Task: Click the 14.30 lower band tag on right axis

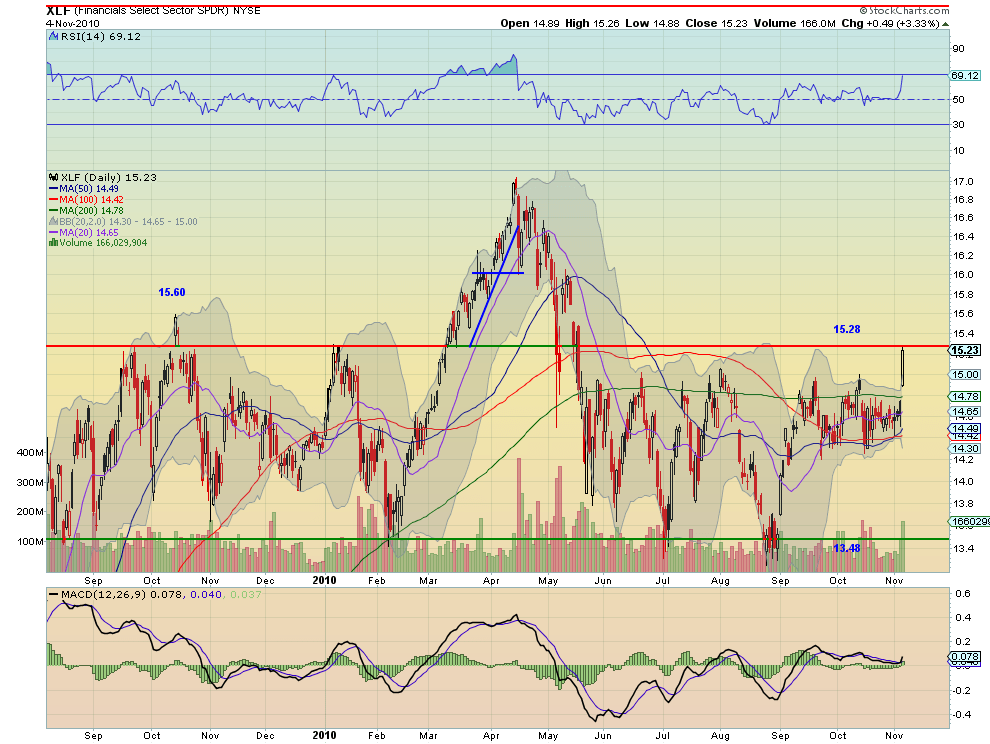Action: tap(965, 448)
